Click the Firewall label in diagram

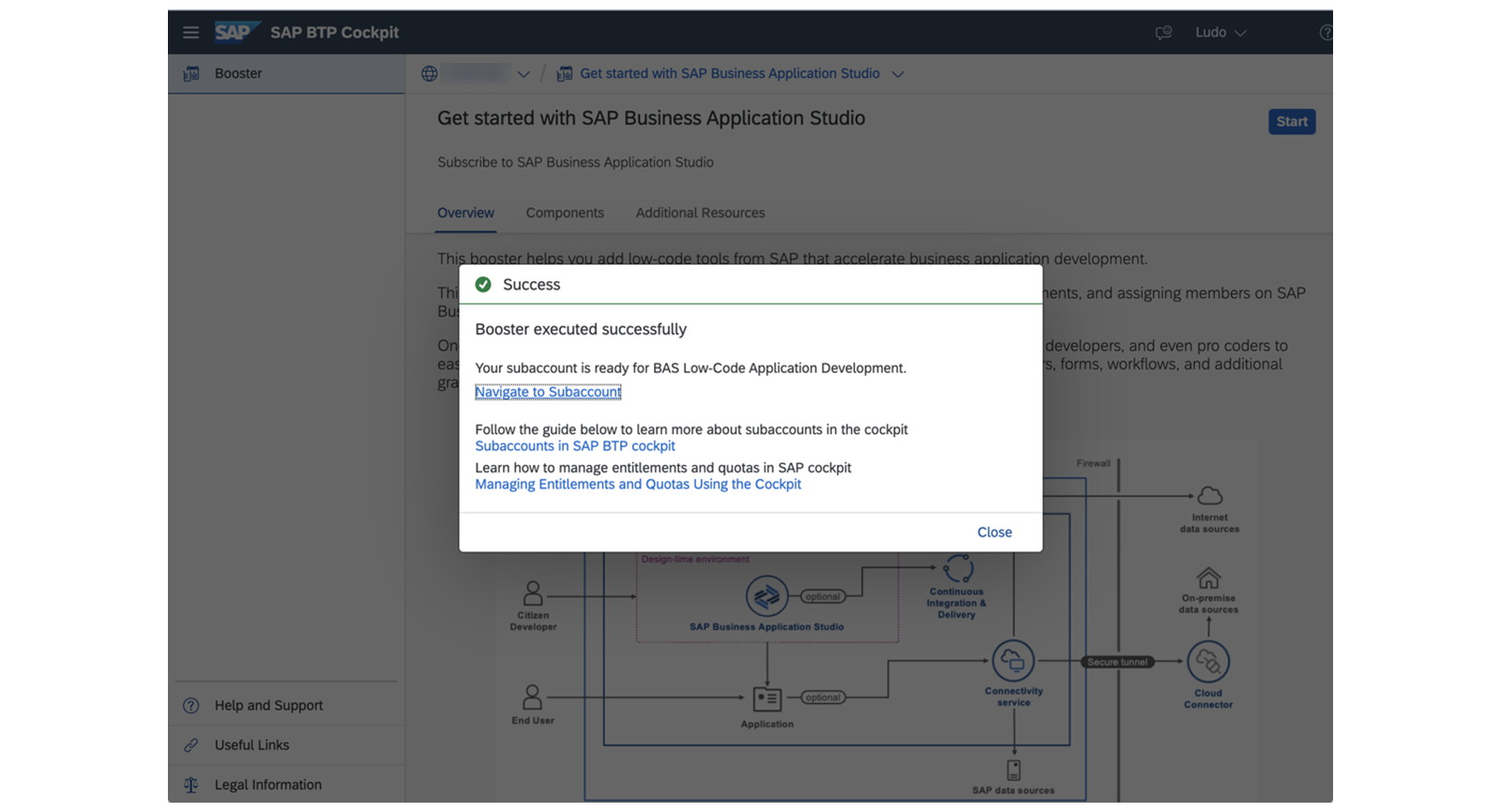tap(1093, 463)
